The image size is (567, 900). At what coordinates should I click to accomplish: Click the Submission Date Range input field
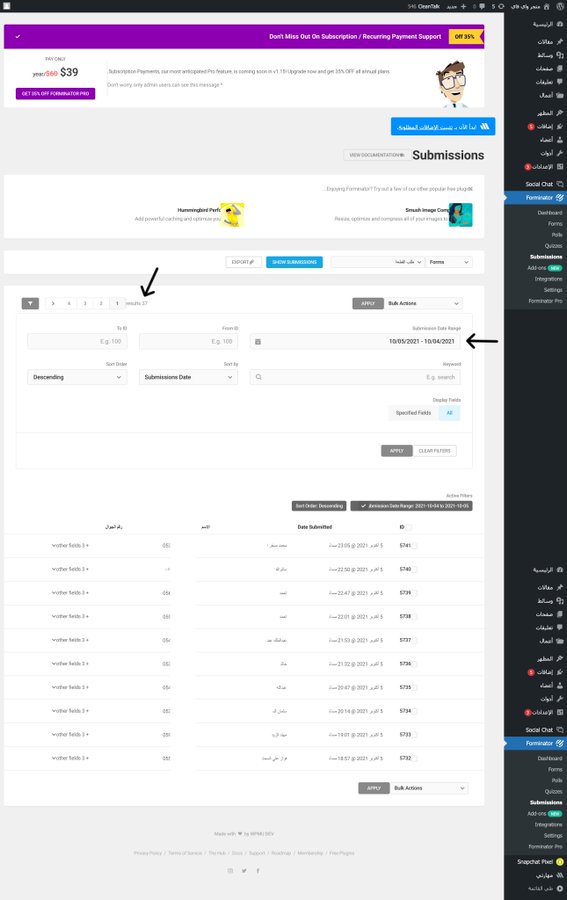click(355, 342)
